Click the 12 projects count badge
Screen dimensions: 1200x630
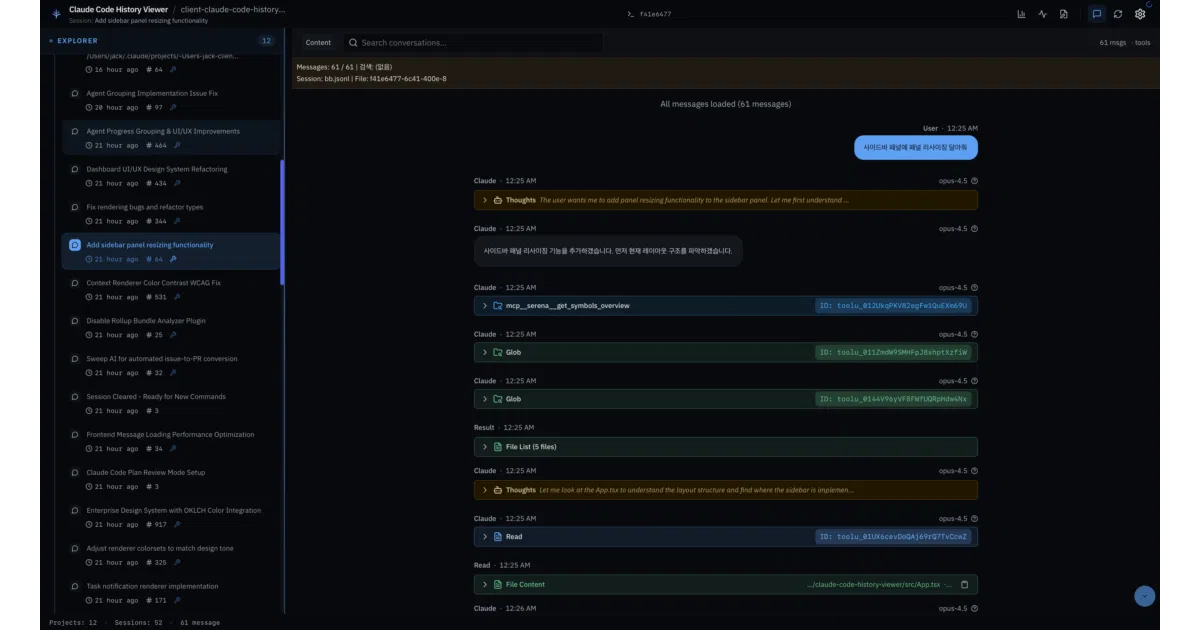click(266, 41)
